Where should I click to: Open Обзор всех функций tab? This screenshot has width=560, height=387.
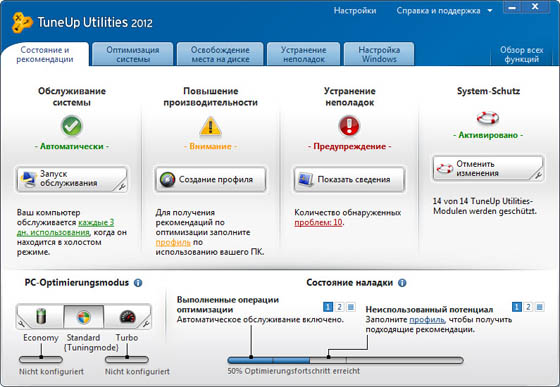521,54
